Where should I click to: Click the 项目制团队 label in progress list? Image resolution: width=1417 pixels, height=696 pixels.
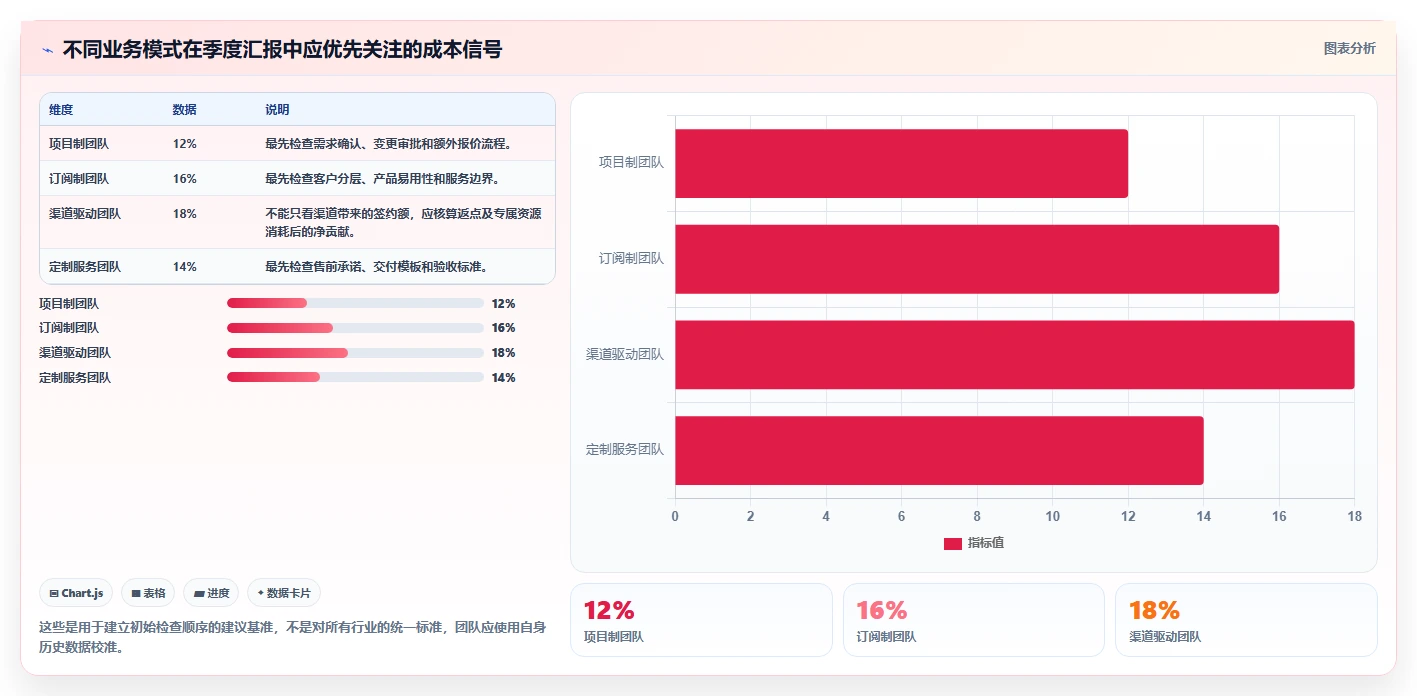pyautogui.click(x=69, y=303)
